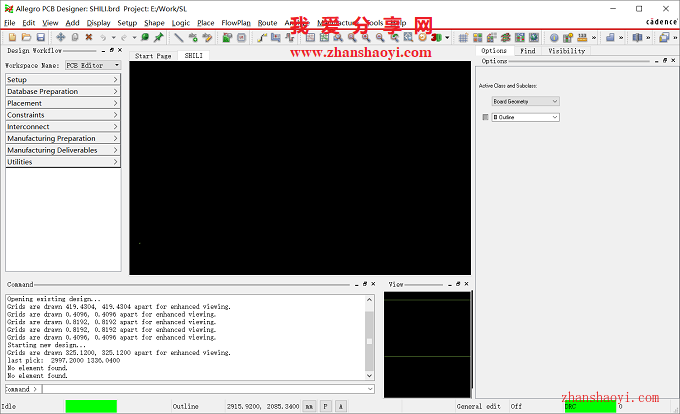Toggle the mm units button in status bar
The height and width of the screenshot is (414, 680).
pyautogui.click(x=309, y=406)
